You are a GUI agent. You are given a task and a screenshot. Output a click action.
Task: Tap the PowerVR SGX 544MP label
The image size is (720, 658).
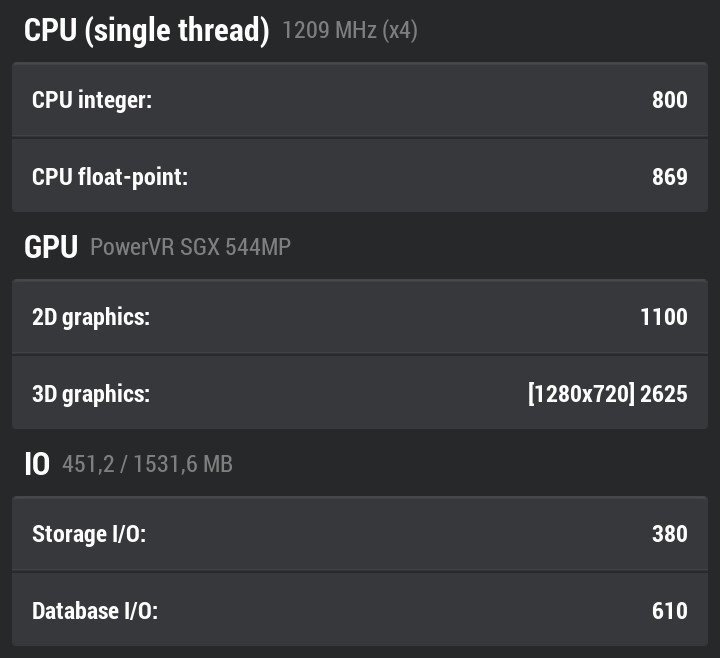190,247
